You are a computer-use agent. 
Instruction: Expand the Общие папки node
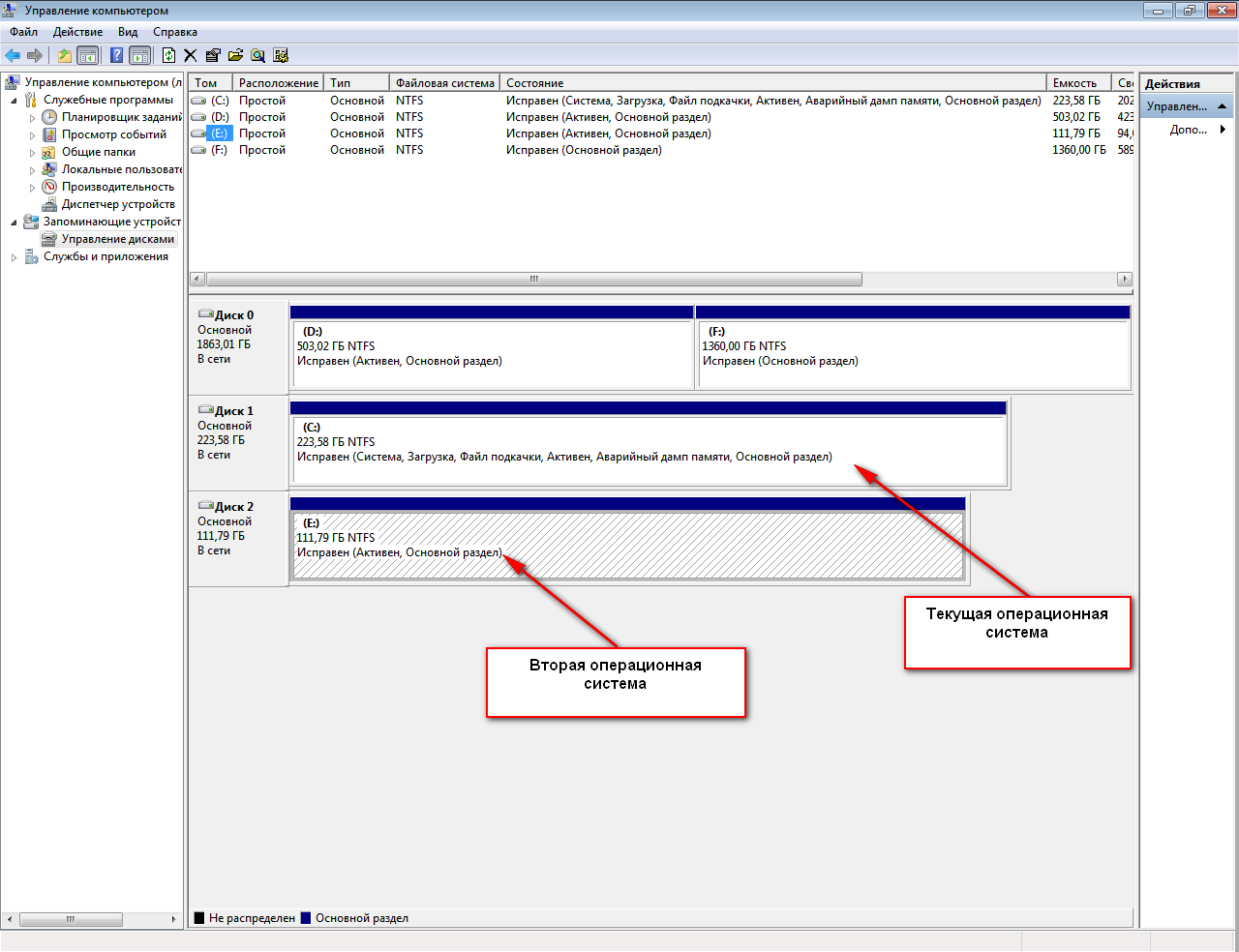pyautogui.click(x=32, y=153)
